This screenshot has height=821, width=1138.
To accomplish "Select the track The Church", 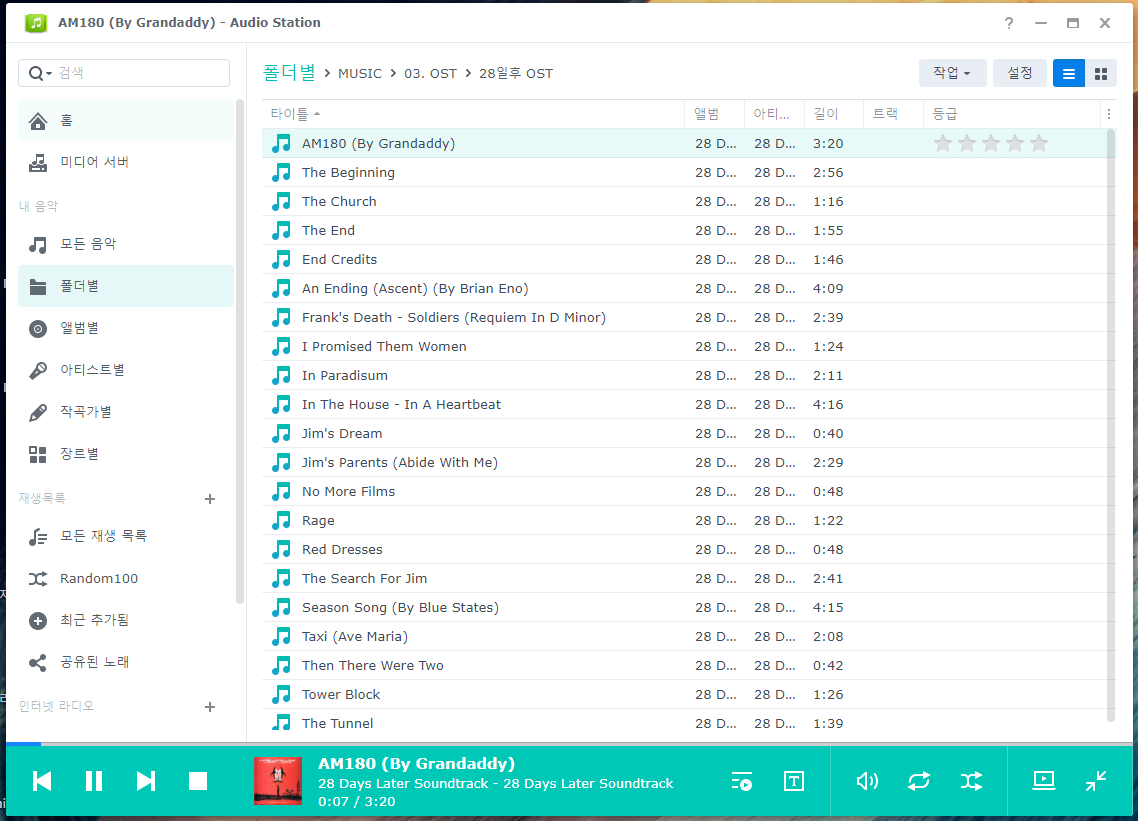I will tap(684, 202).
